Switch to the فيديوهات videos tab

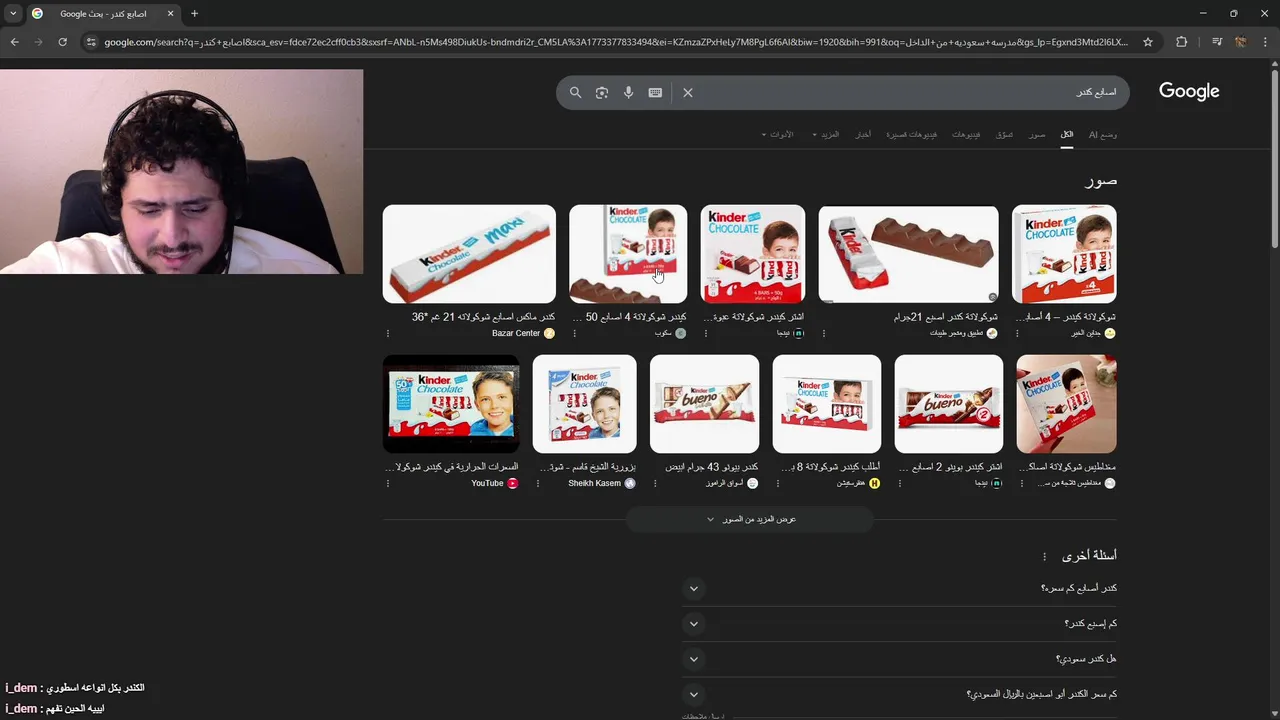pyautogui.click(x=966, y=134)
